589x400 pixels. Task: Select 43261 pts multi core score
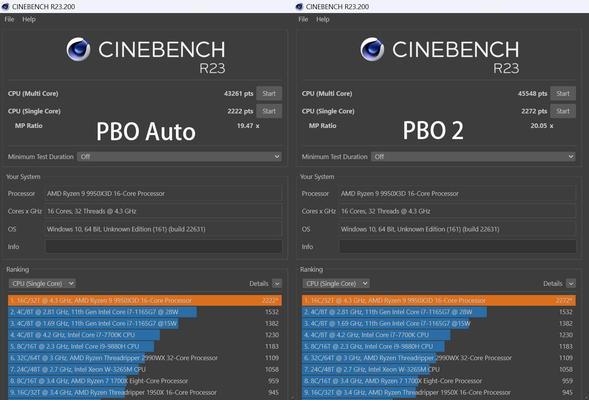click(x=239, y=94)
